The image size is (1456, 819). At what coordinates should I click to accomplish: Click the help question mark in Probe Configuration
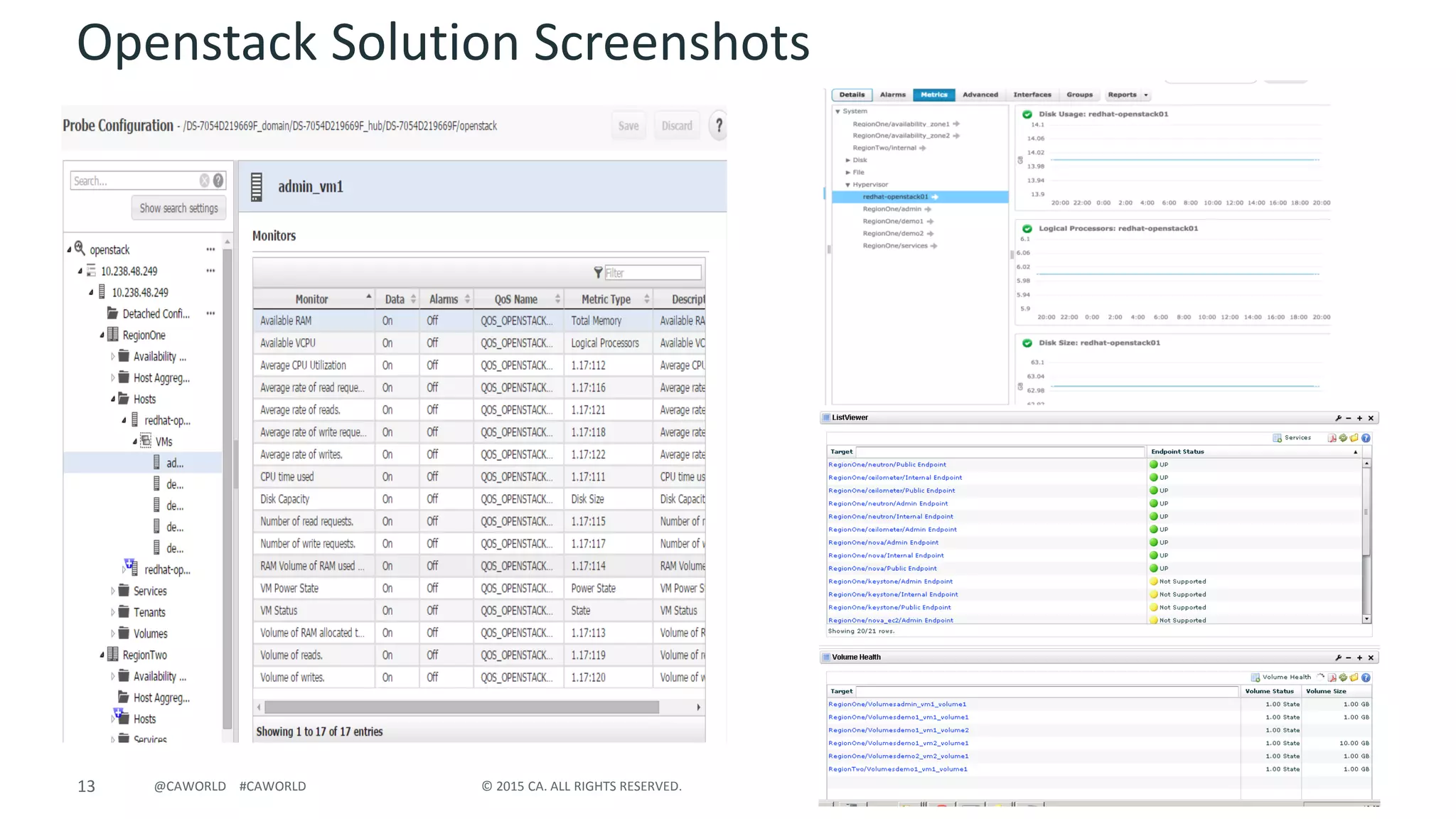coord(719,126)
